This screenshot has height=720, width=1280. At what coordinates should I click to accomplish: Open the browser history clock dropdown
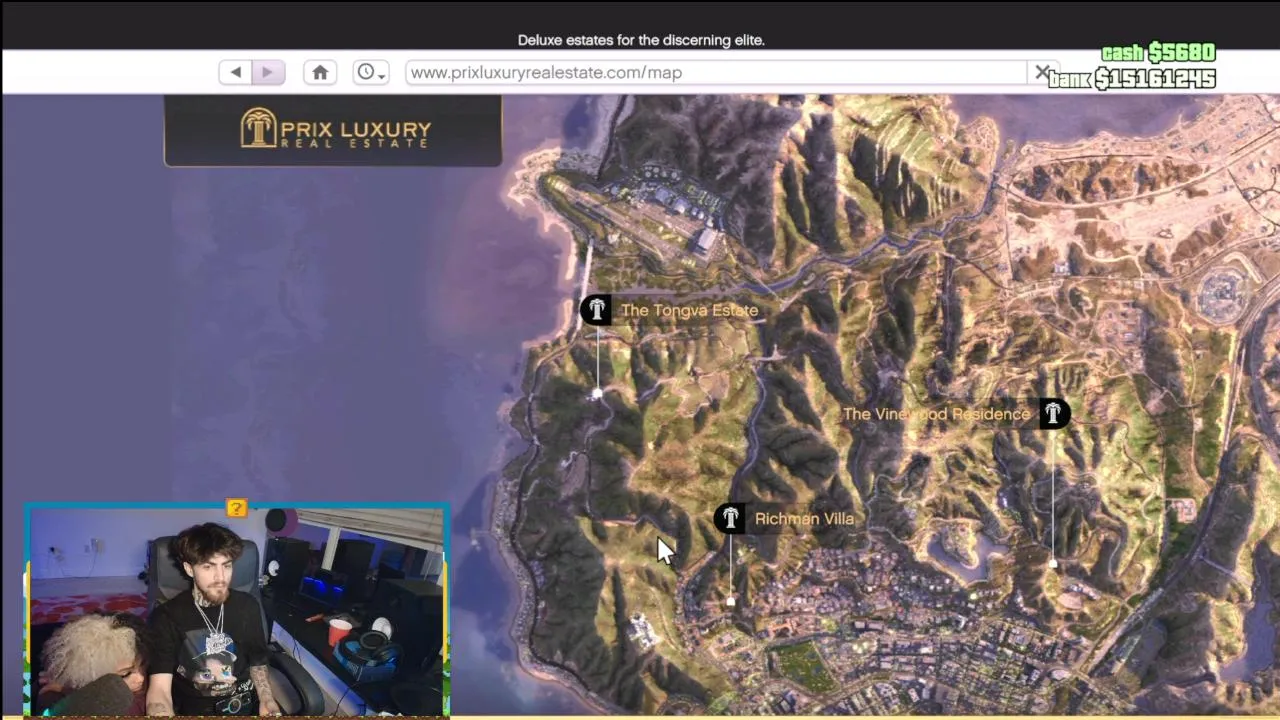click(371, 72)
